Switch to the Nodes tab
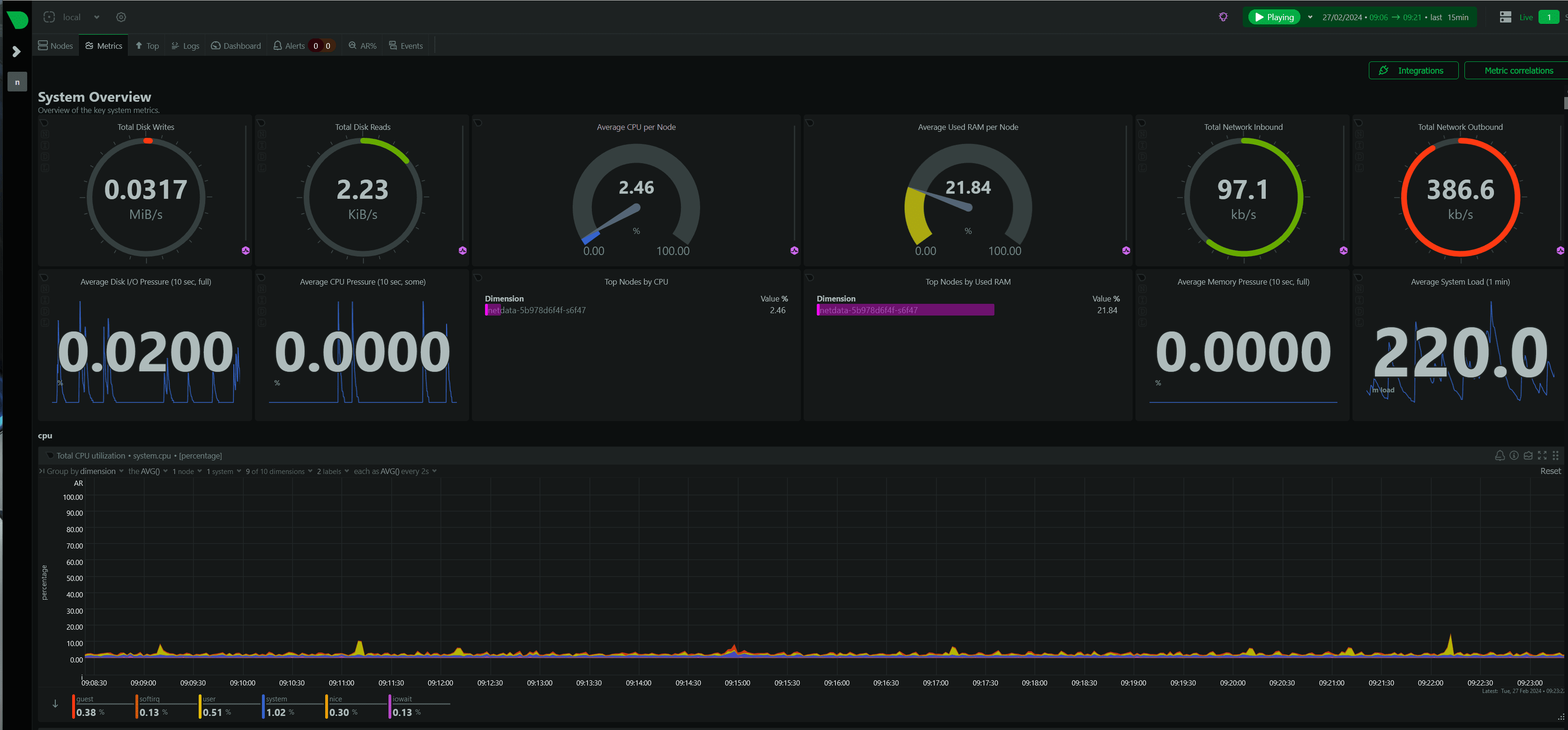Image resolution: width=1568 pixels, height=730 pixels. pyautogui.click(x=55, y=45)
